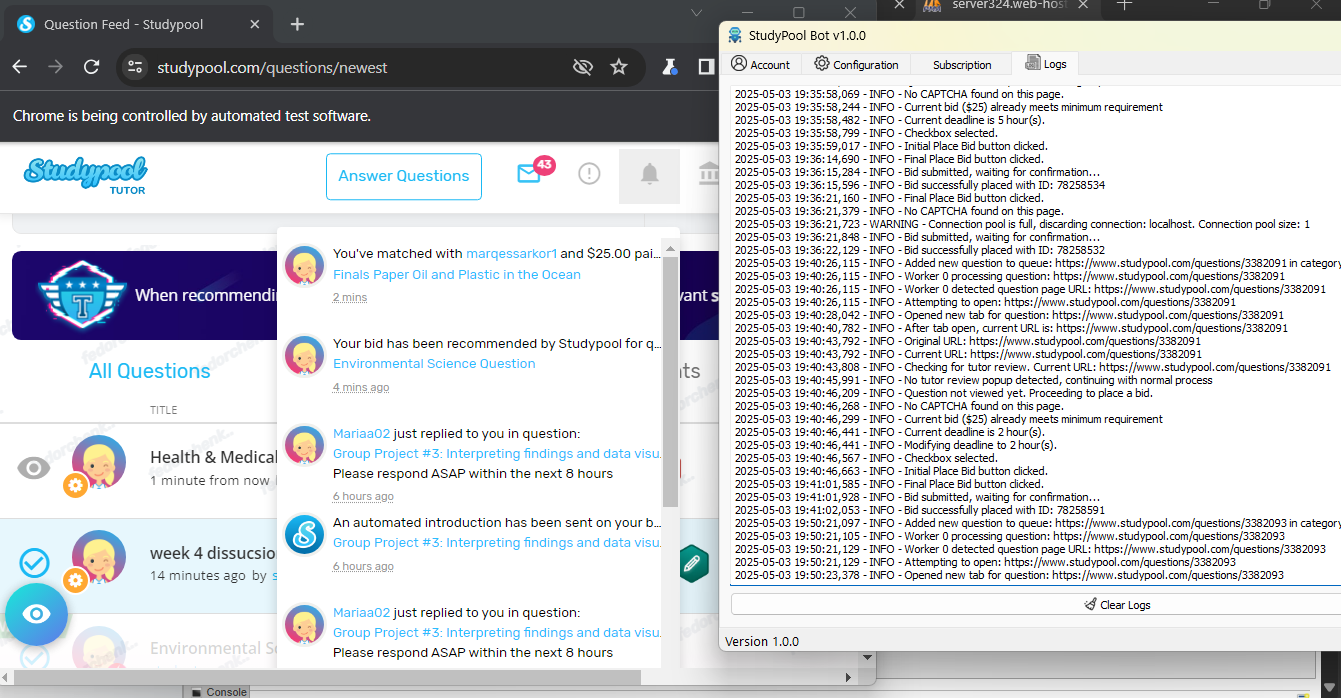
Task: Open new tab in background server324 window
Action: [x=1124, y=5]
